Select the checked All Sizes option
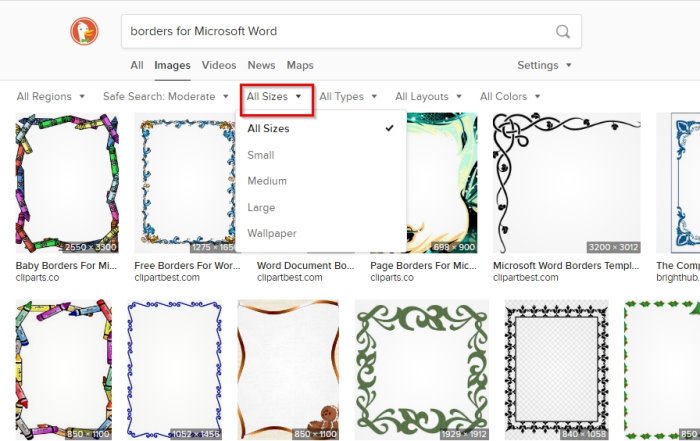 coord(268,129)
